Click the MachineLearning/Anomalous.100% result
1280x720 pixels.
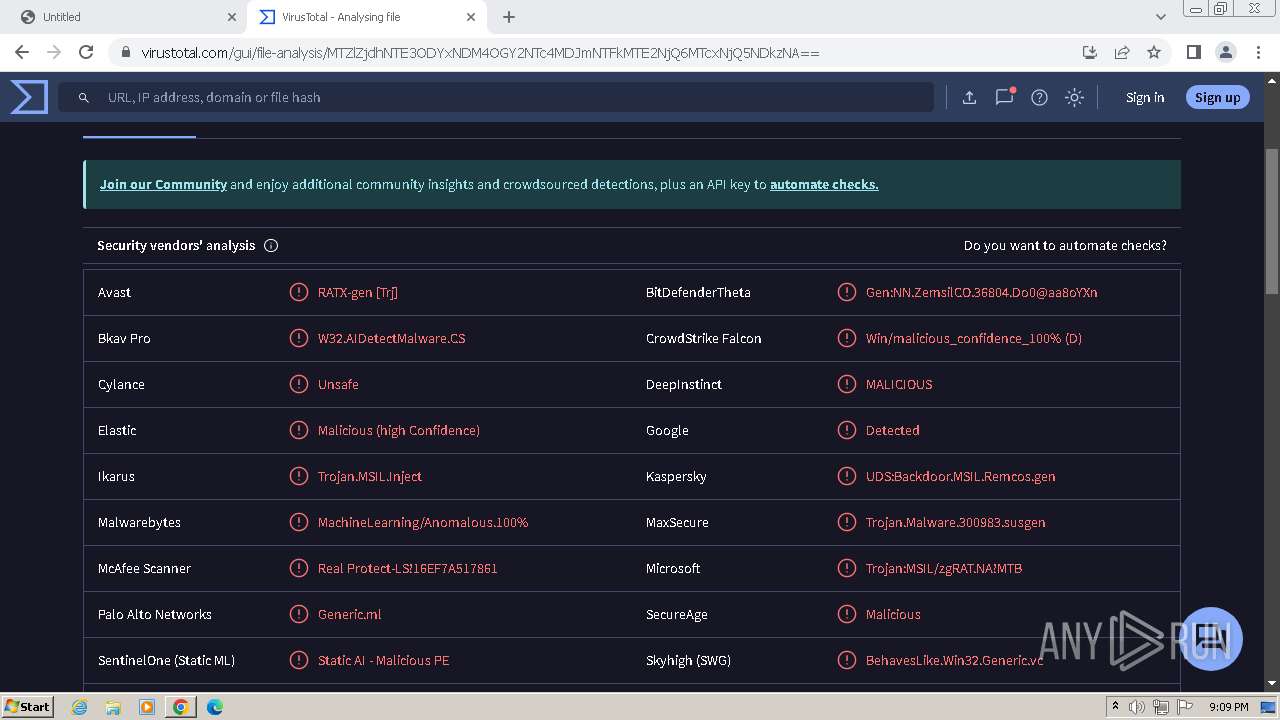point(423,522)
